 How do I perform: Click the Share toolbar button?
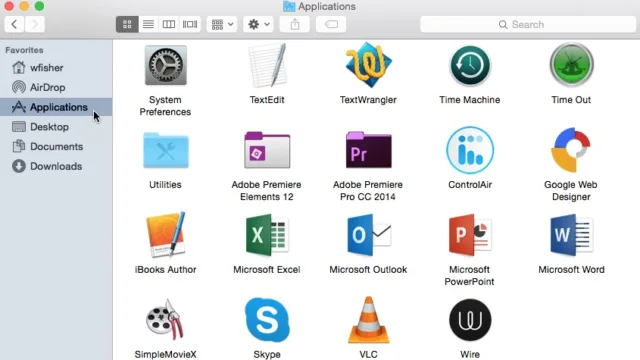(295, 24)
